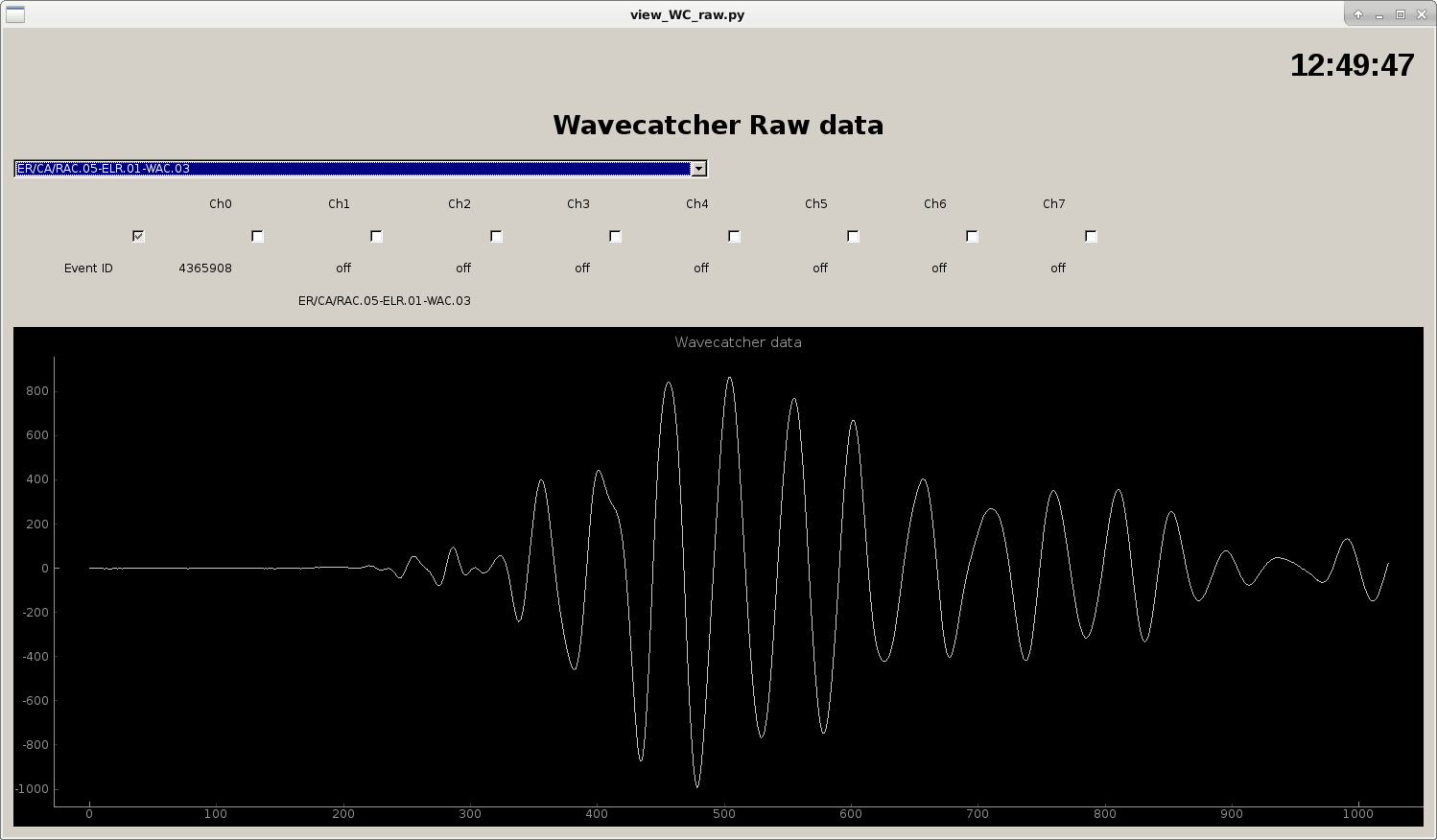The image size is (1437, 840).
Task: Click the off label under Ch7
Action: tap(1056, 268)
